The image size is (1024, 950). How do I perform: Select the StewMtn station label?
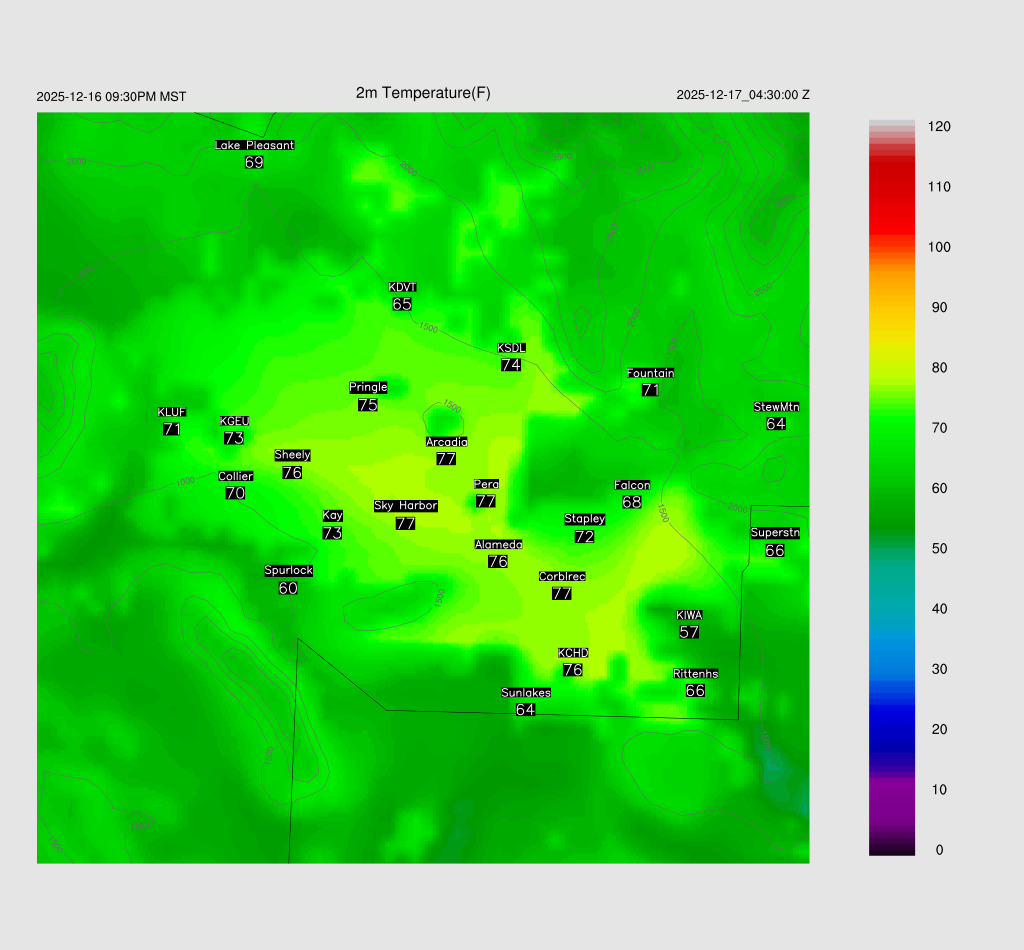coord(776,407)
